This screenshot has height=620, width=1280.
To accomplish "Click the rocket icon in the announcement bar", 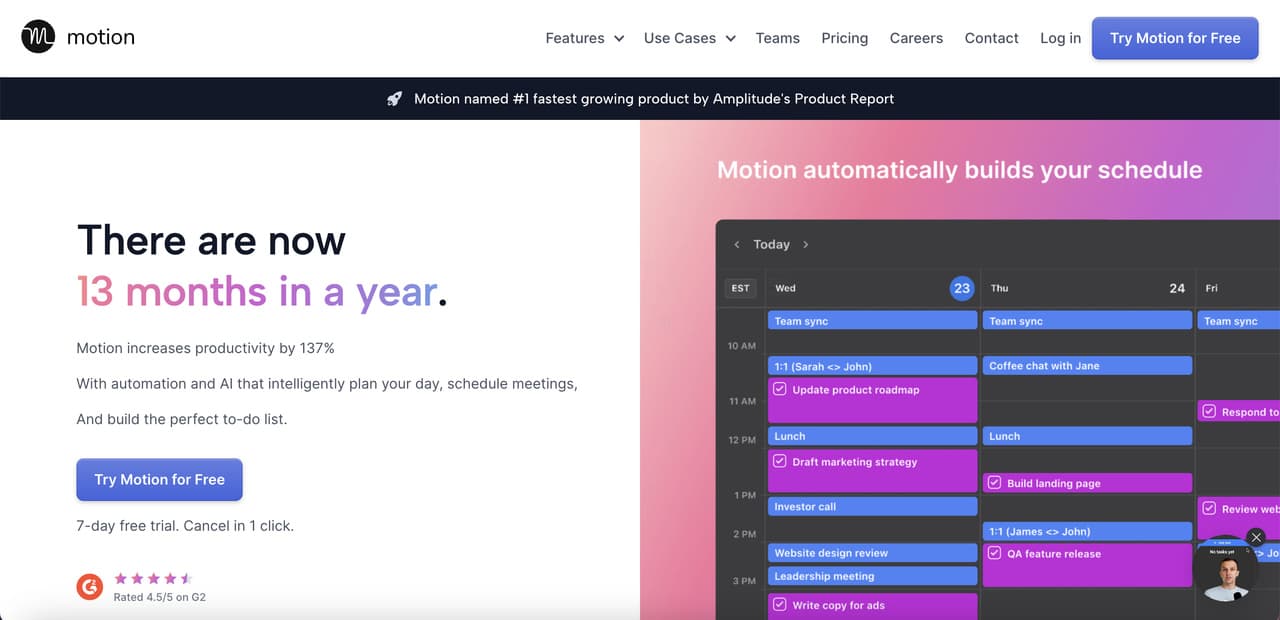I will (395, 98).
